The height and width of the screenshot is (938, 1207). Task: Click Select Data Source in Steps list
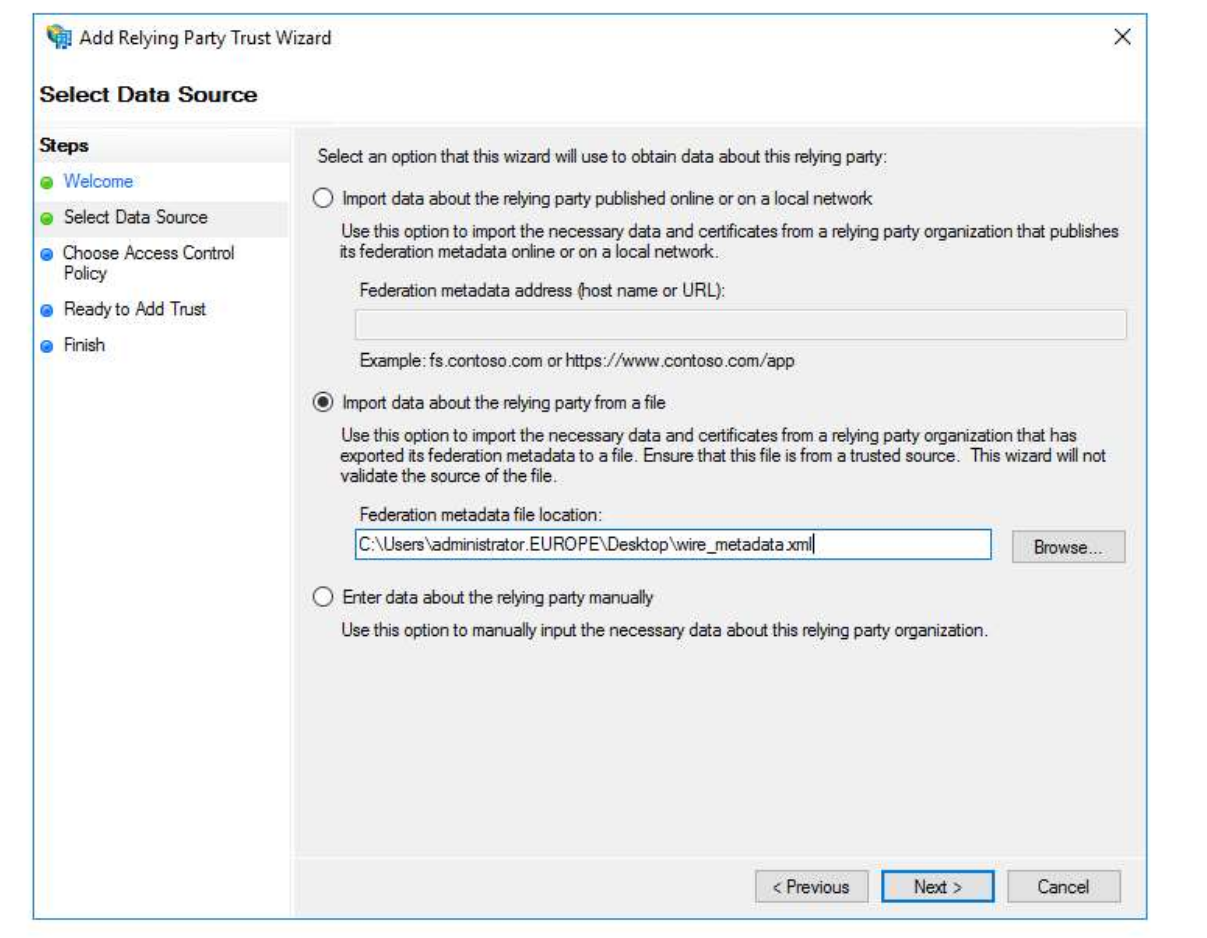pyautogui.click(x=135, y=218)
